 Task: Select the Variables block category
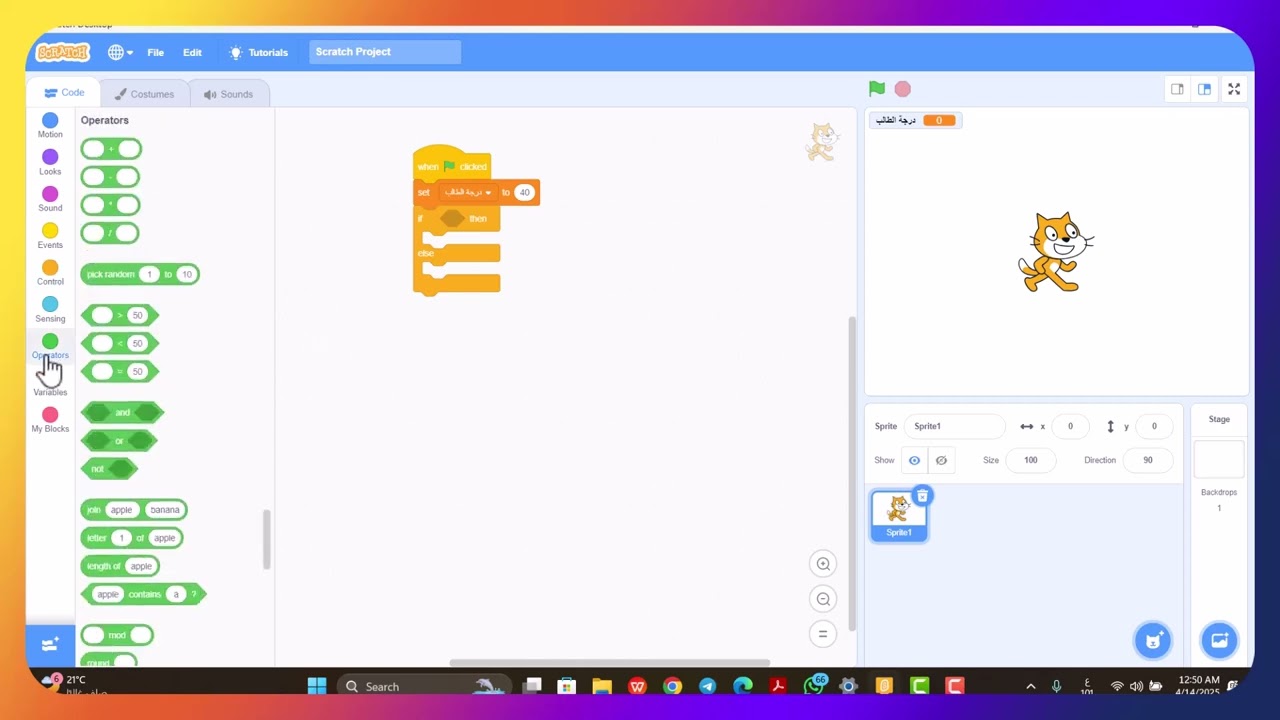coord(50,391)
